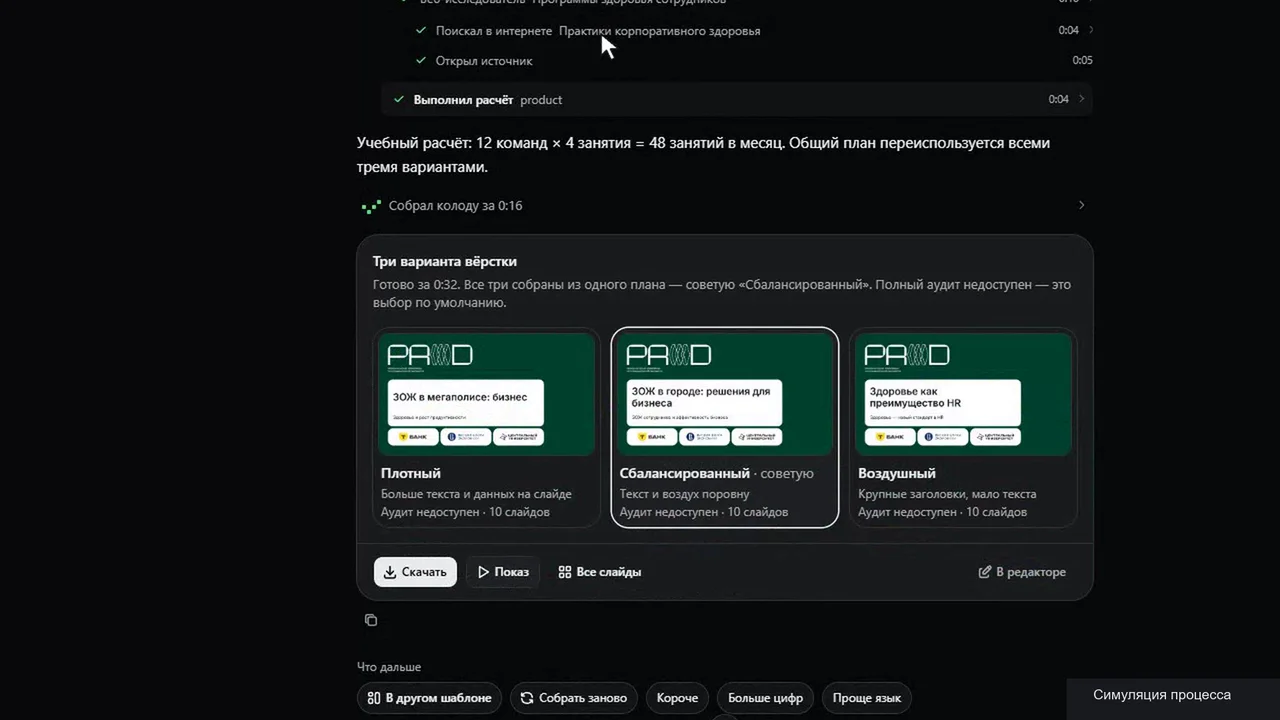
Task: Click the 'Проще язык' suggestion chip
Action: [x=867, y=698]
